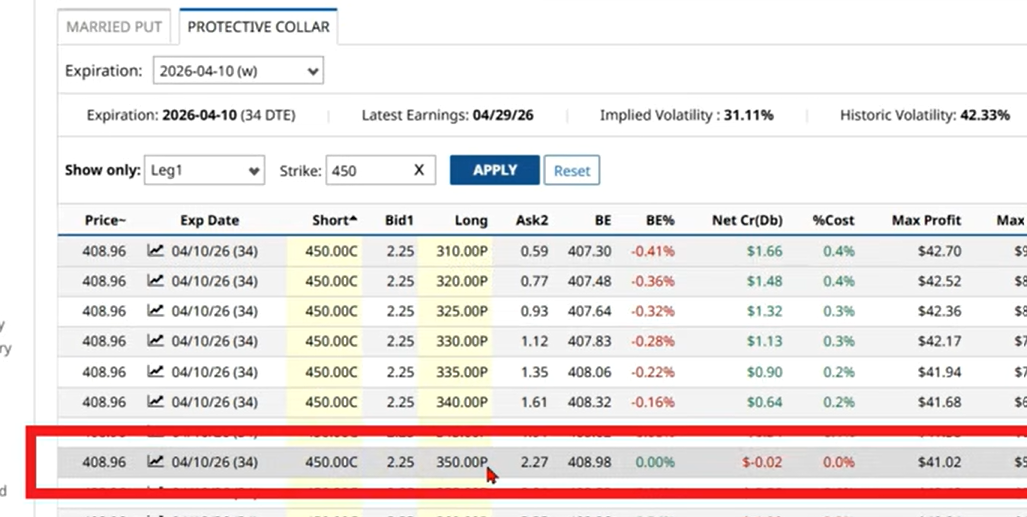Sort by Exp Date column header
1027x517 pixels.
[210, 220]
